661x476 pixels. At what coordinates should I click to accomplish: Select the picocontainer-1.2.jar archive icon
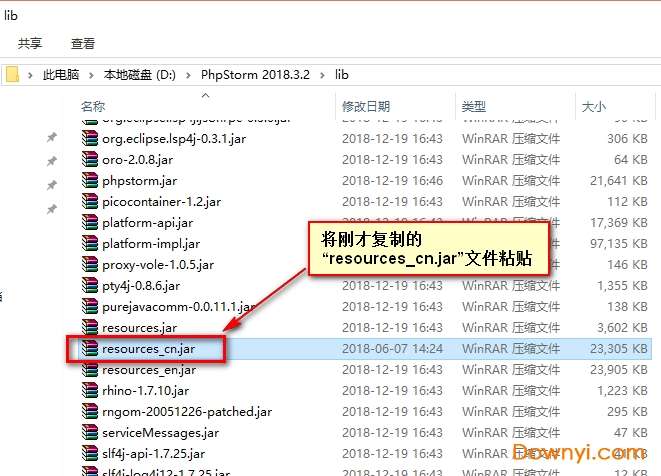(x=90, y=202)
